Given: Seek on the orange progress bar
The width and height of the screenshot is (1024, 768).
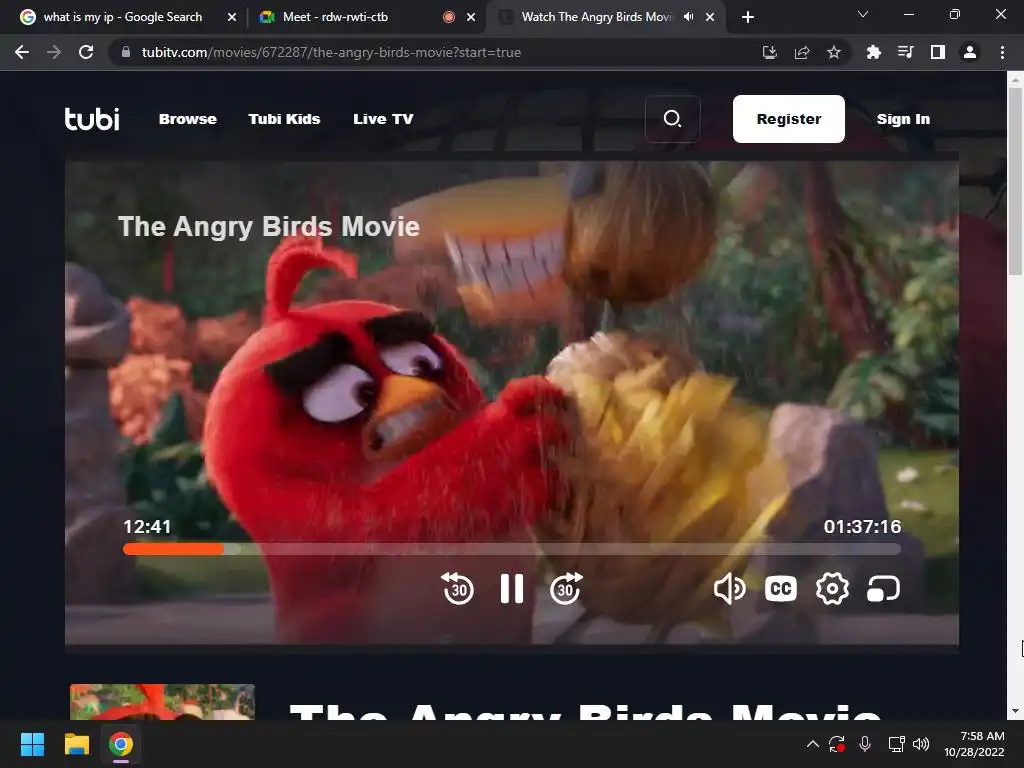Looking at the screenshot, I should coord(174,549).
